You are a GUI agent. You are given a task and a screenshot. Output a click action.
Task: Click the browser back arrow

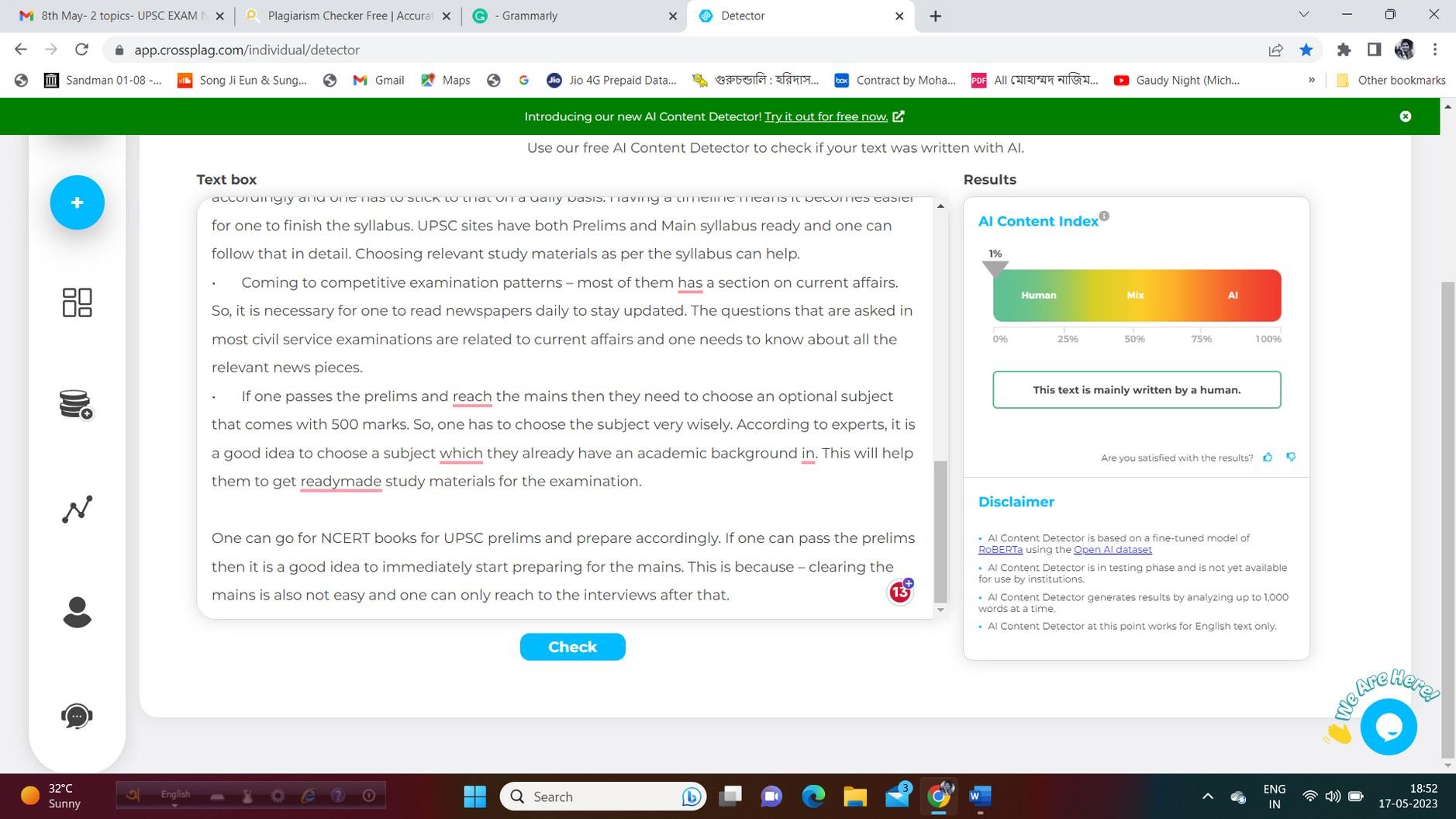(21, 50)
